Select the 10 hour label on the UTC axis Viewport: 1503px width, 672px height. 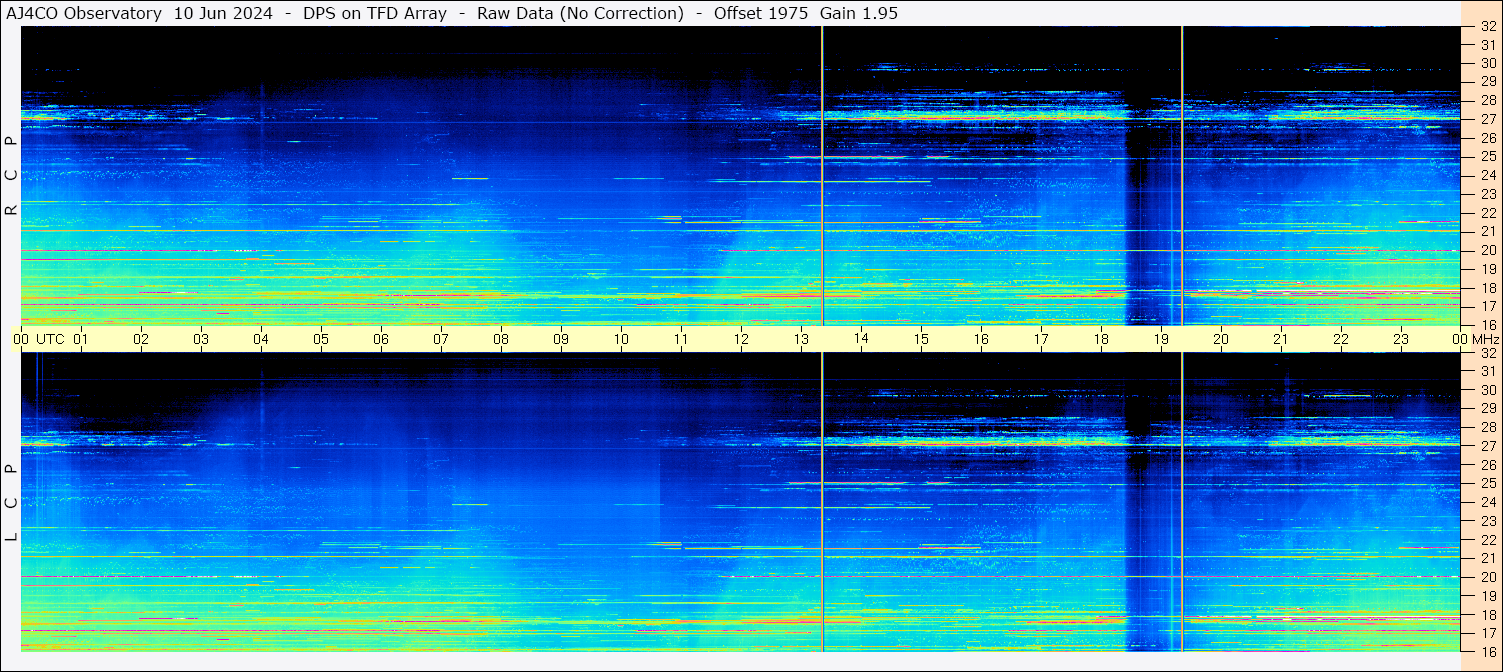[621, 339]
